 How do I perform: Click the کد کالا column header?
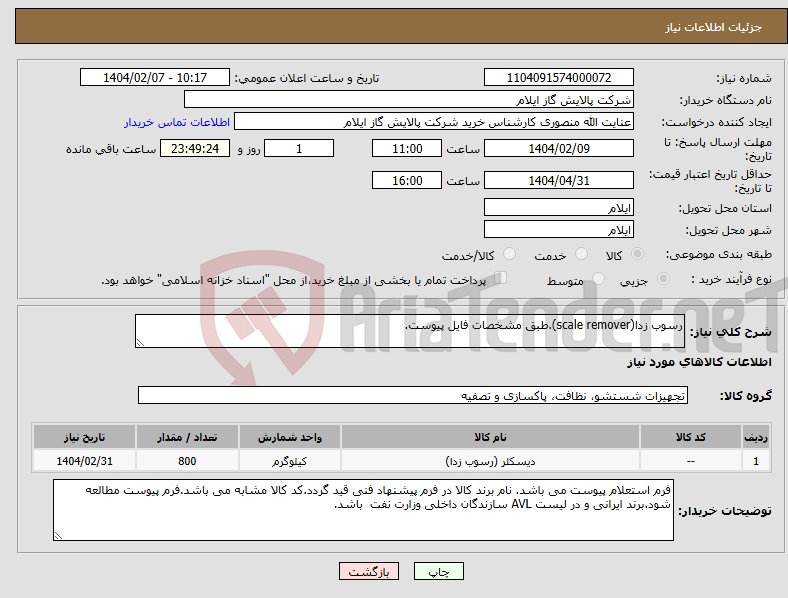point(691,437)
